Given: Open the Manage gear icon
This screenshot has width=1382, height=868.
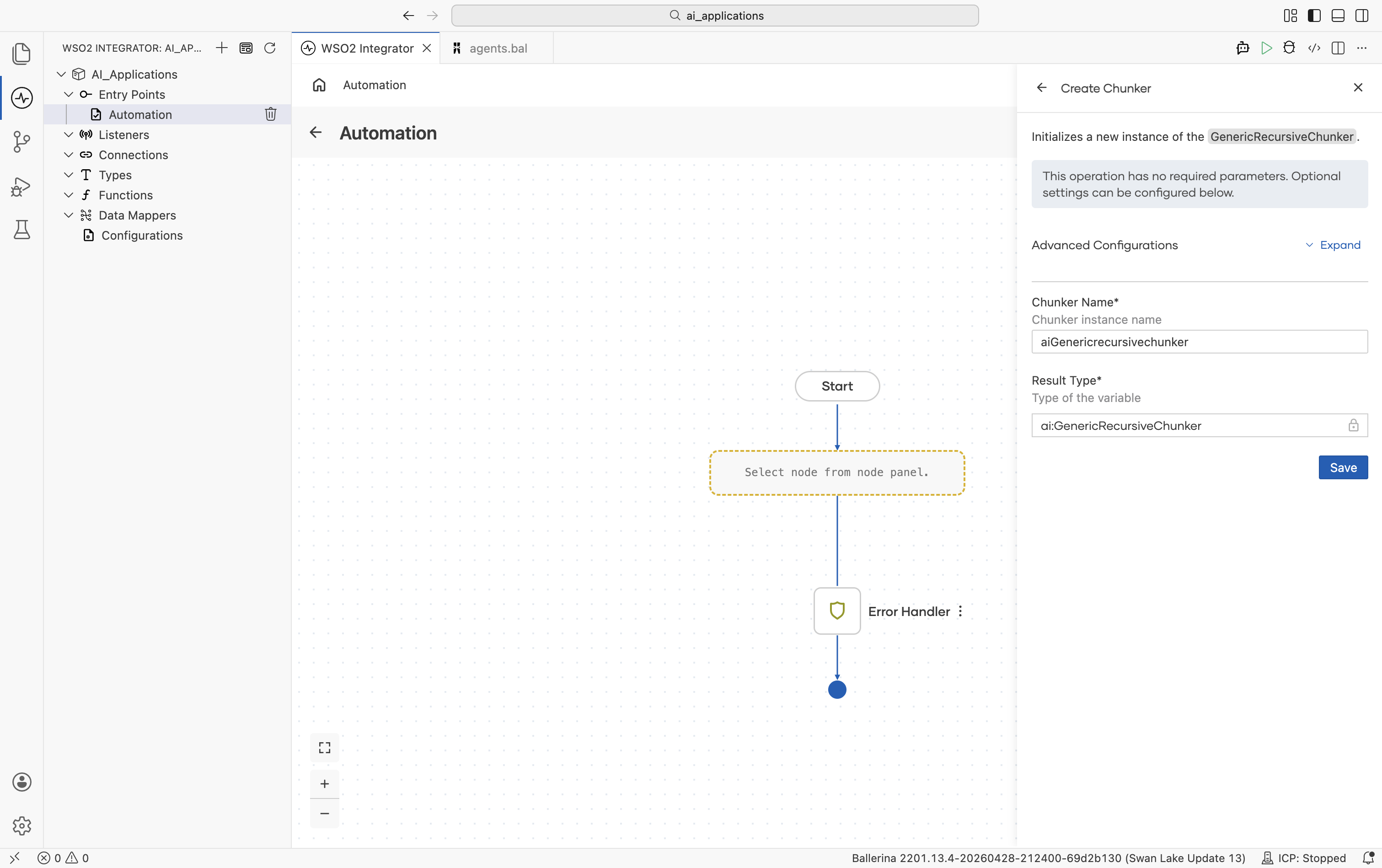Looking at the screenshot, I should click(x=22, y=825).
